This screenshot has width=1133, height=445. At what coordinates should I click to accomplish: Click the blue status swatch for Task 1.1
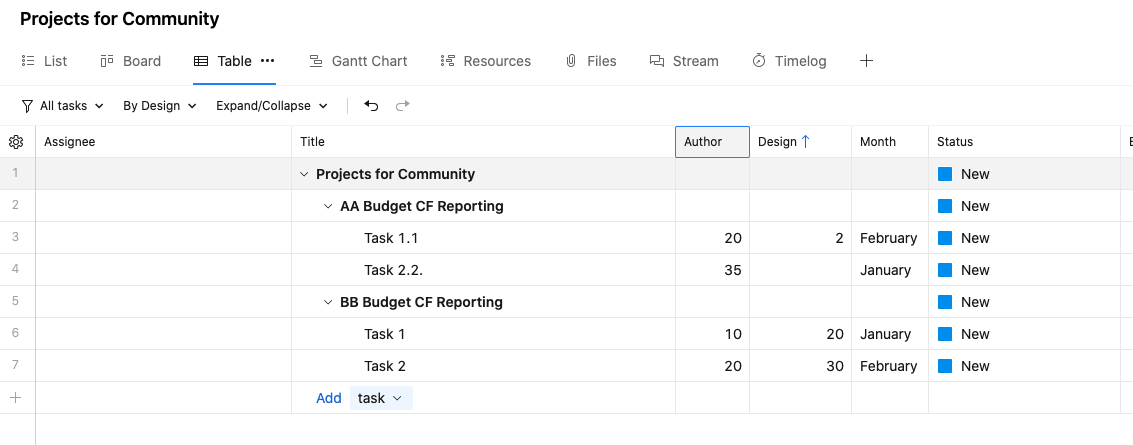pos(945,238)
